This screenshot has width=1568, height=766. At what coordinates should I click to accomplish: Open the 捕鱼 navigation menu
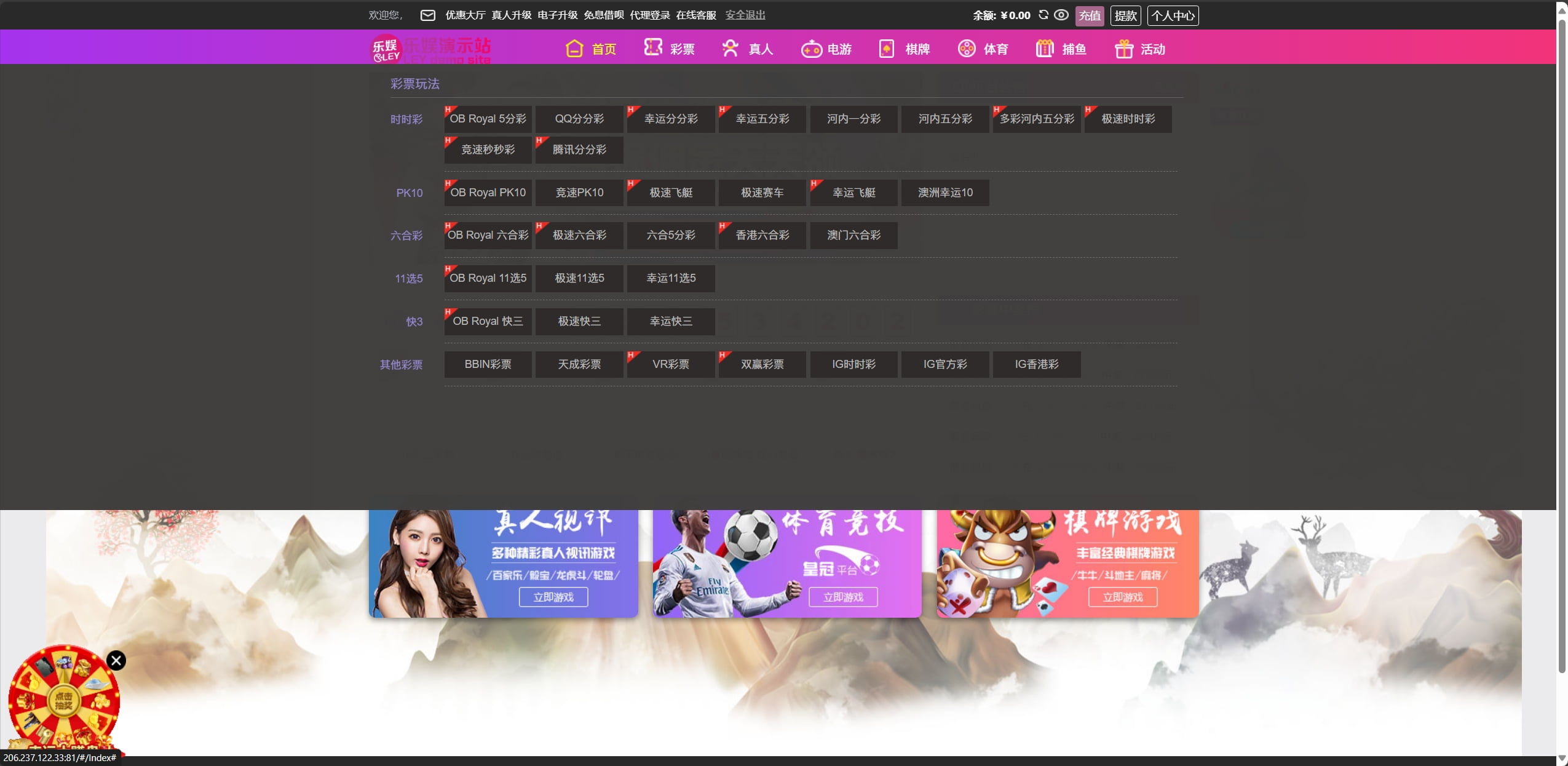pyautogui.click(x=1073, y=49)
